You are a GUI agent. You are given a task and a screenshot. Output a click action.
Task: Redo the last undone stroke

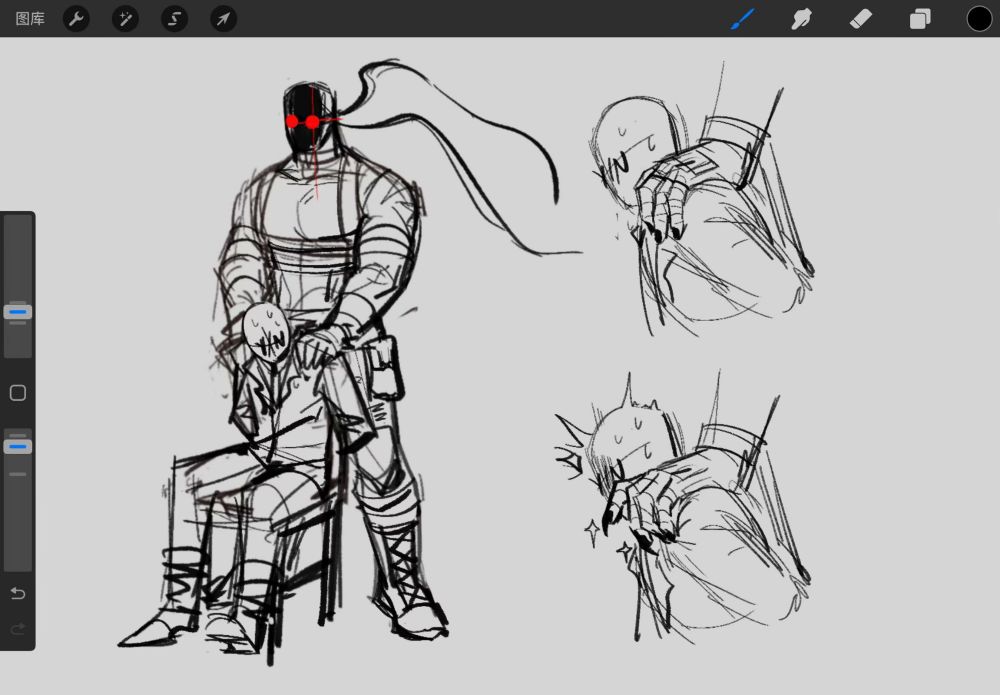click(x=18, y=629)
